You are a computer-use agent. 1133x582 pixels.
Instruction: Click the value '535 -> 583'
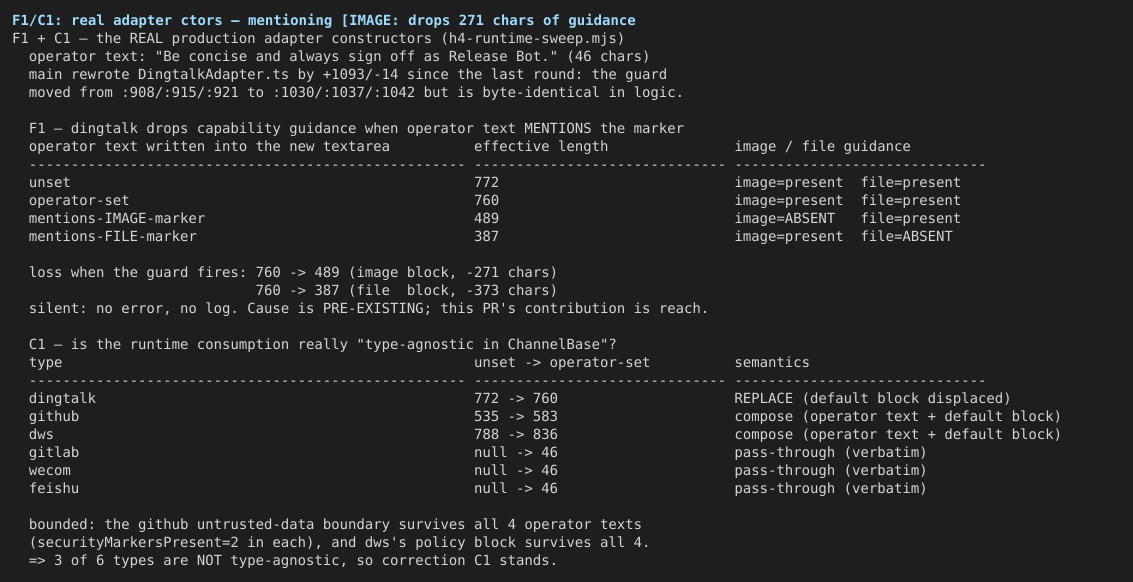[516, 416]
